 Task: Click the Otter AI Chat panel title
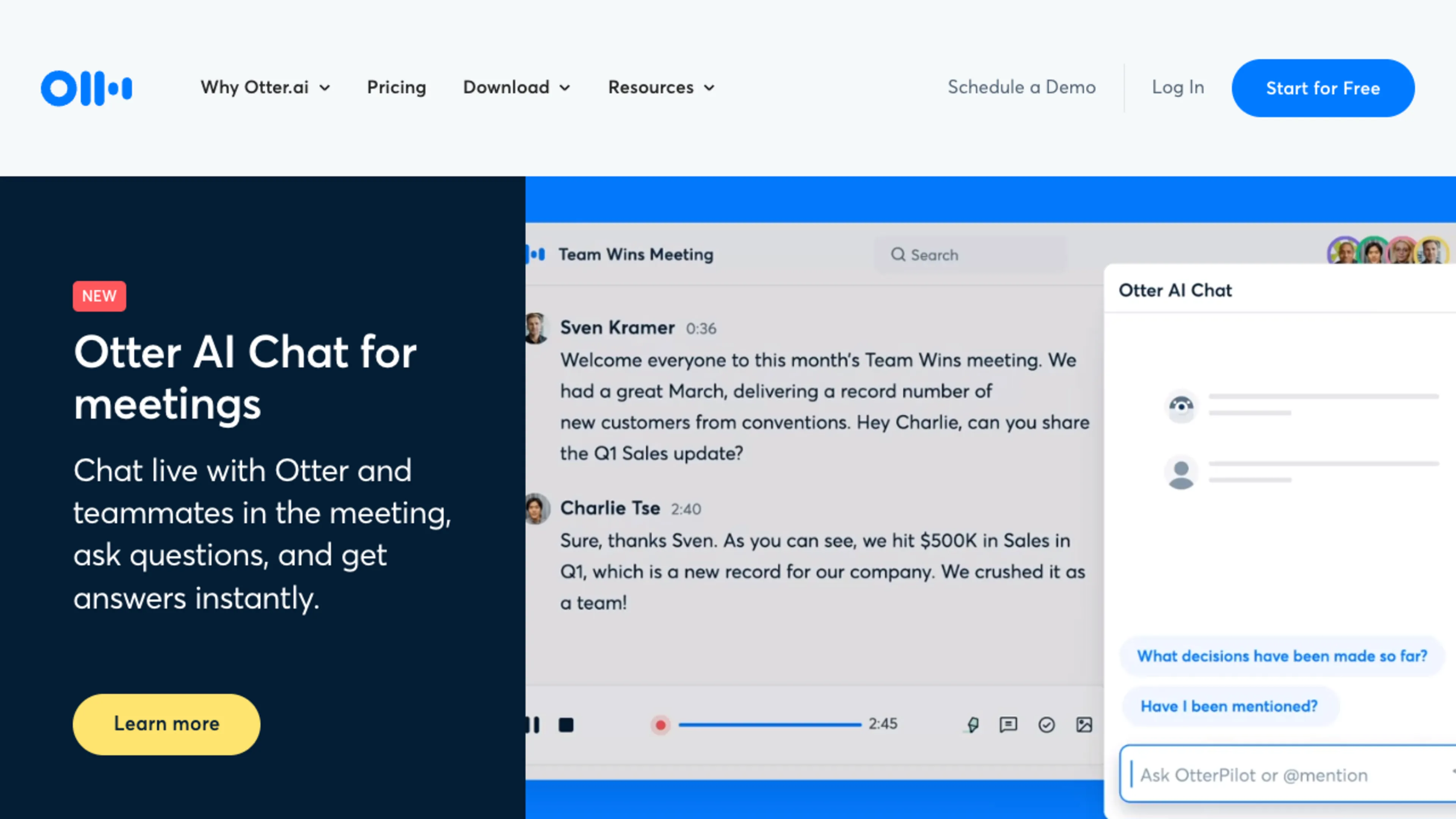1175,290
